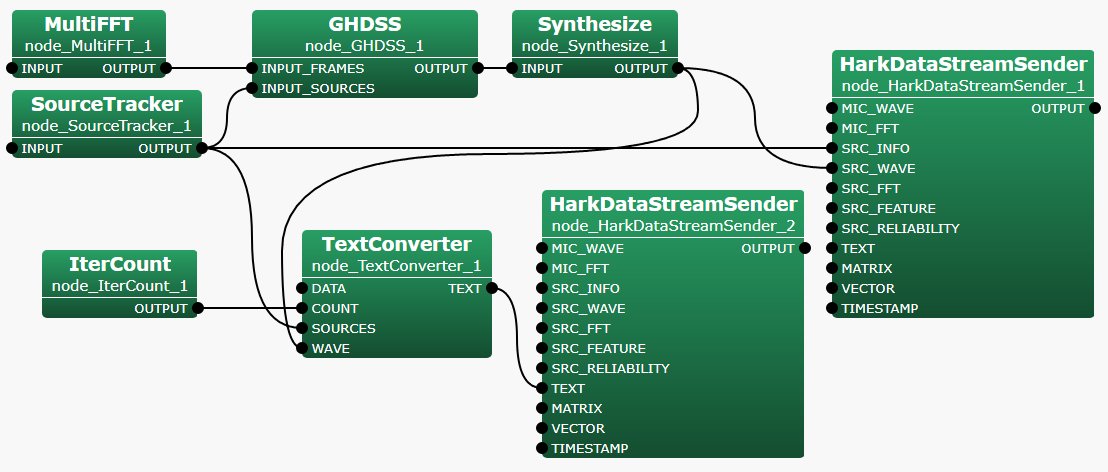Click the INPUT_FRAMES port on GHDSS
The height and width of the screenshot is (472, 1108).
(252, 69)
